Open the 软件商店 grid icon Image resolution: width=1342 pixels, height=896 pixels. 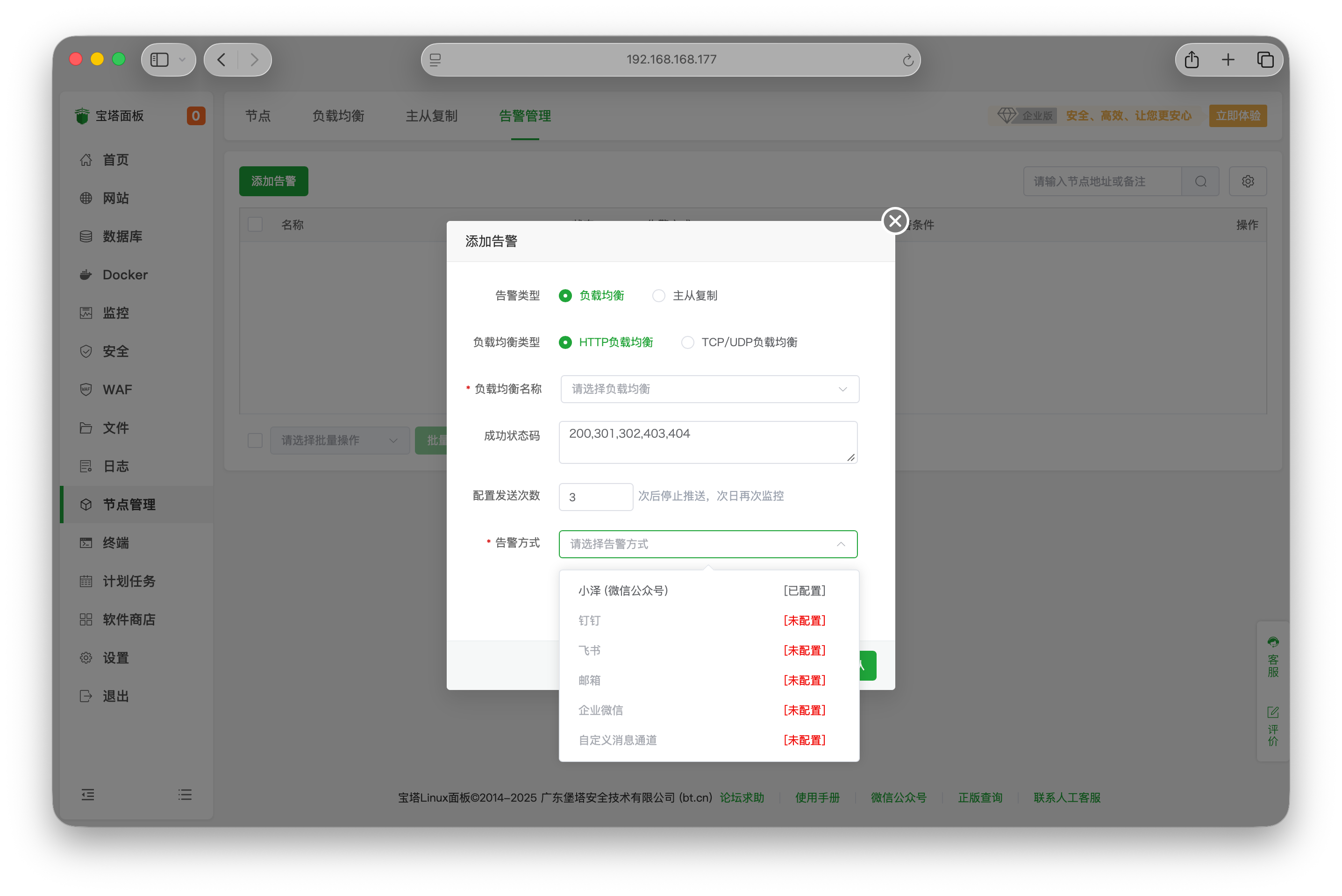[x=86, y=619]
